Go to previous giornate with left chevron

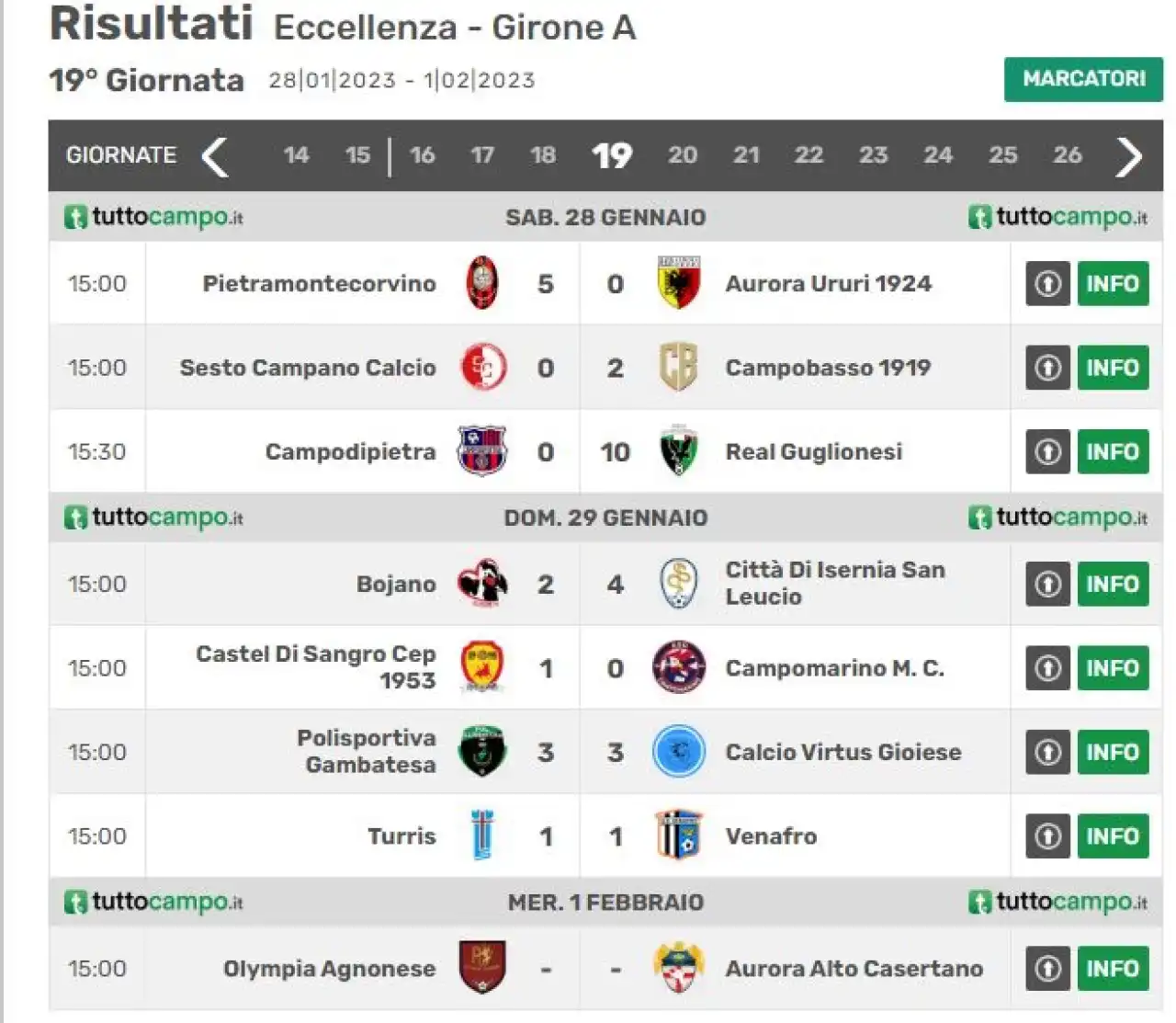[214, 156]
